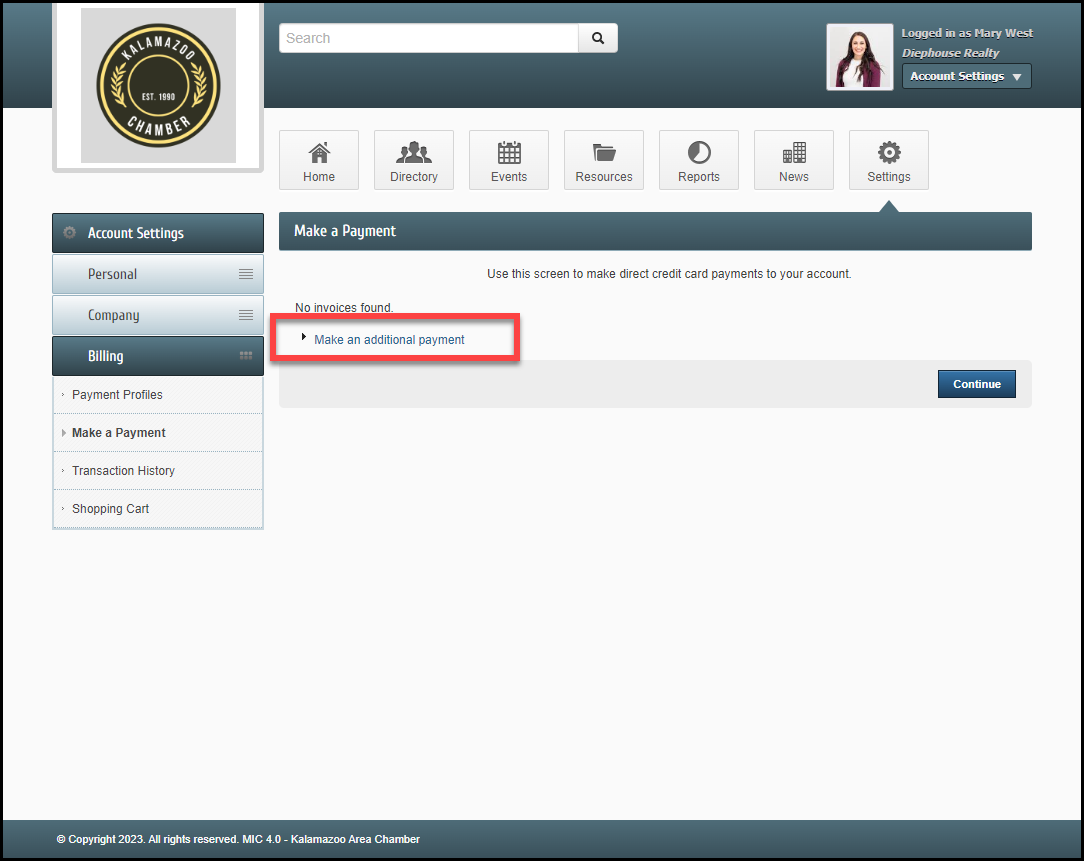
Task: Click the copyright footer text
Action: coord(238,839)
